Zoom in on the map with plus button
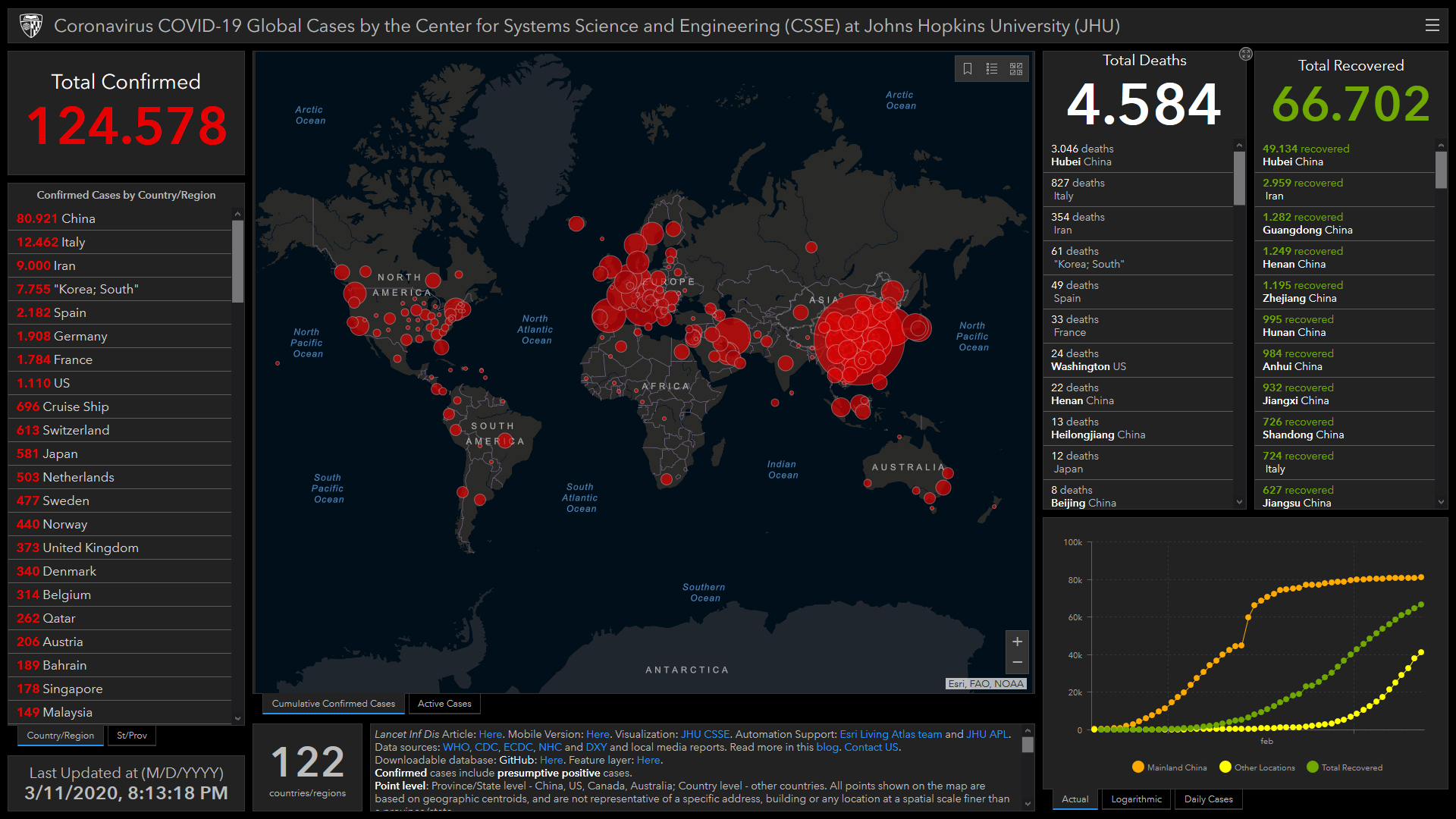Image resolution: width=1456 pixels, height=819 pixels. (1017, 642)
